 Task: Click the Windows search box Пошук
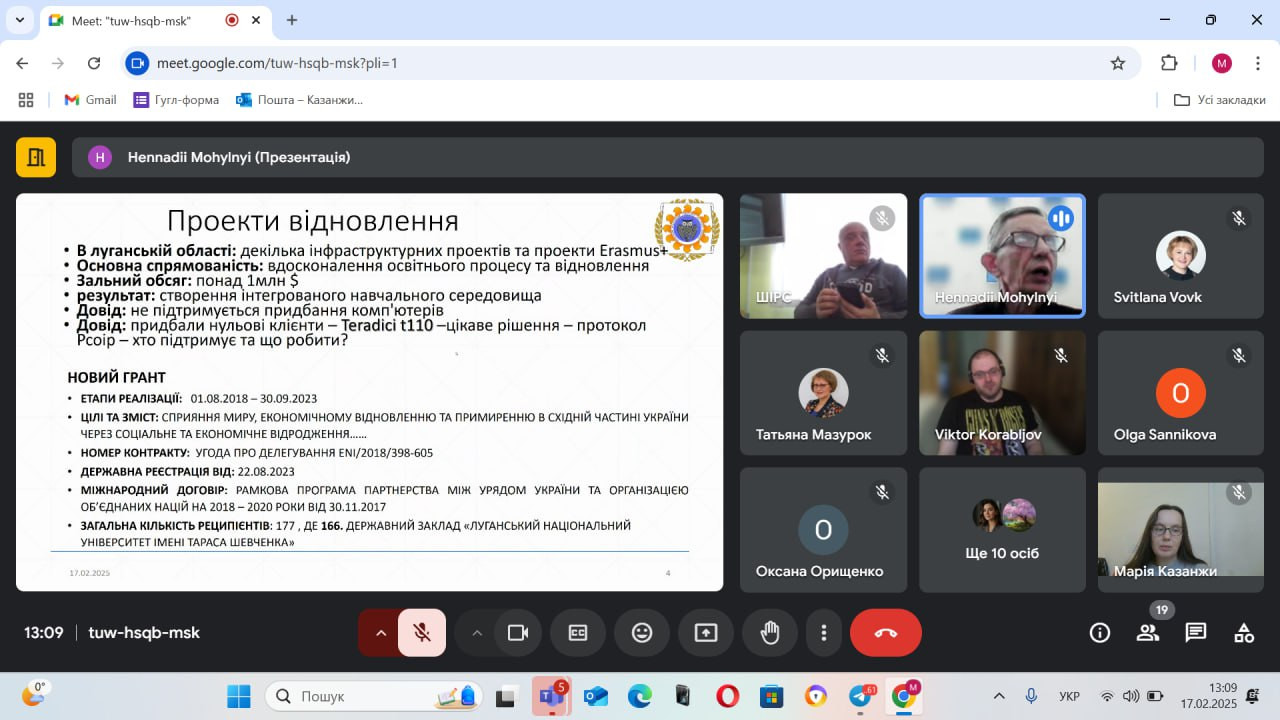(374, 696)
